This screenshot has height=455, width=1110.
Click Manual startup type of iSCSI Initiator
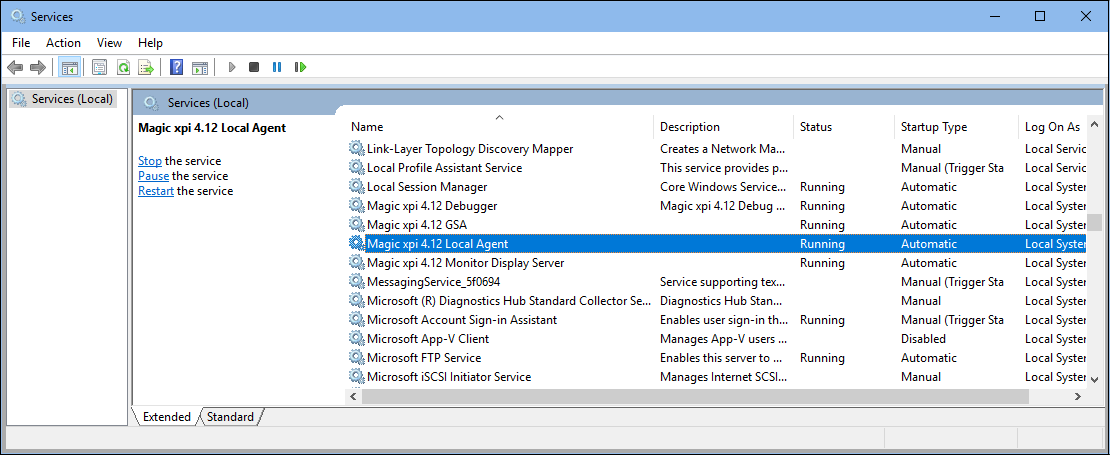point(921,377)
